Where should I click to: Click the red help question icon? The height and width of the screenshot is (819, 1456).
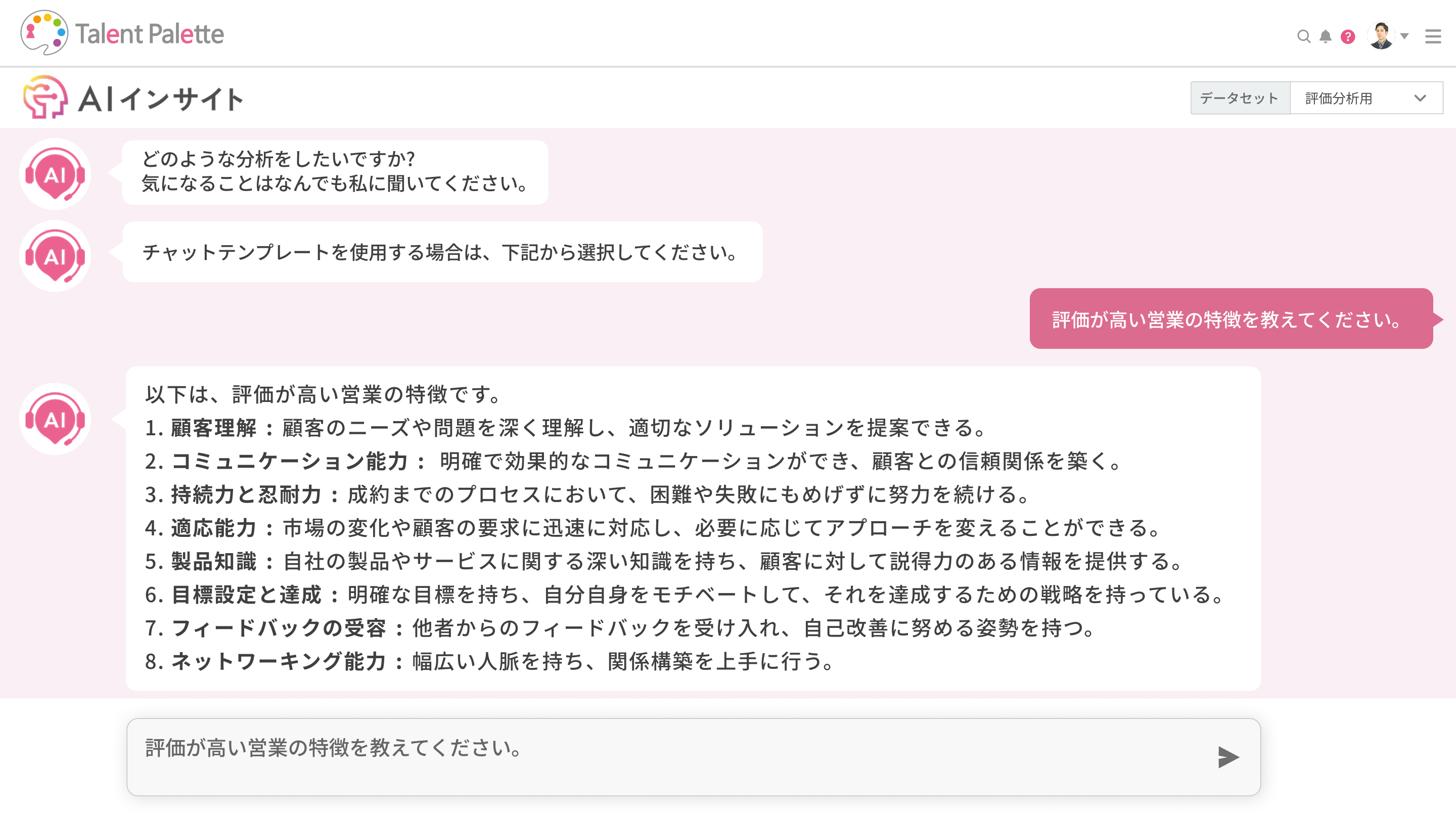[1347, 37]
